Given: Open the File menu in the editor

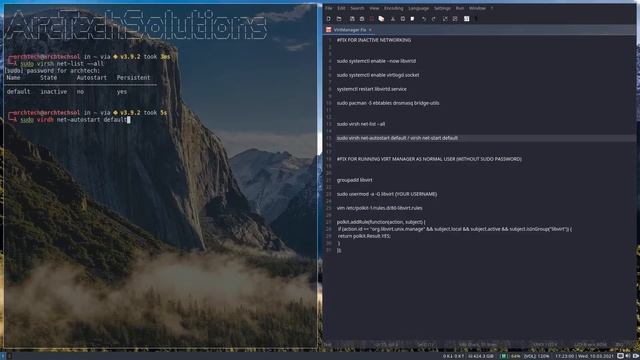Looking at the screenshot, I should point(329,8).
